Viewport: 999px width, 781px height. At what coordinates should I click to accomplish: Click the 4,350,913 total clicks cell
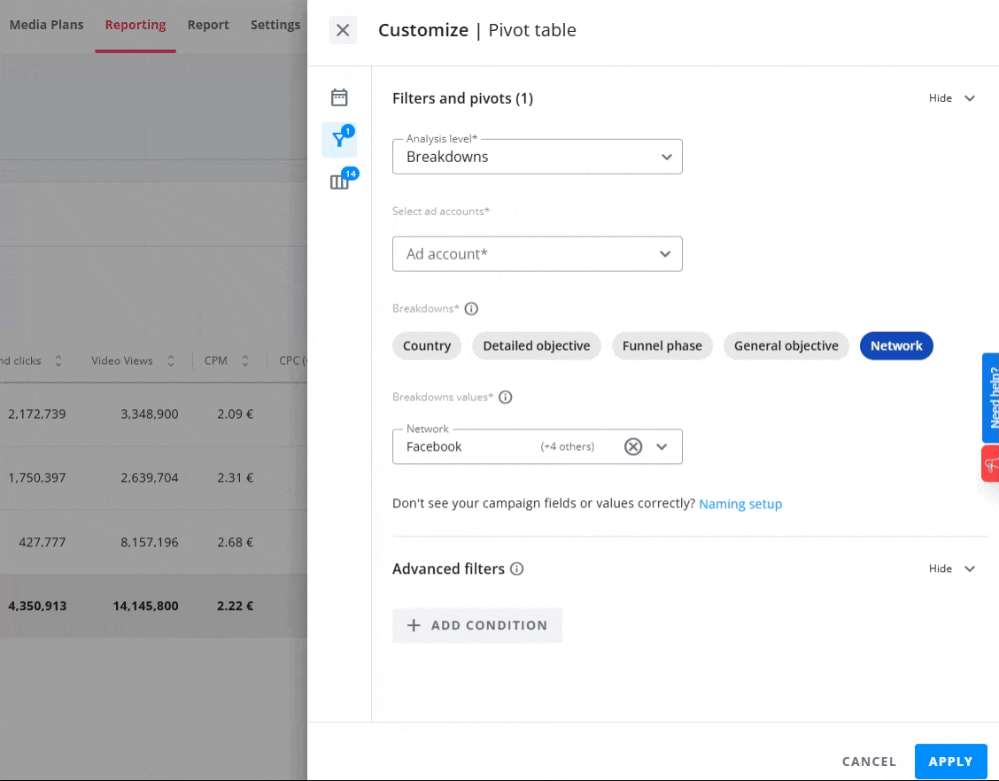(x=37, y=606)
